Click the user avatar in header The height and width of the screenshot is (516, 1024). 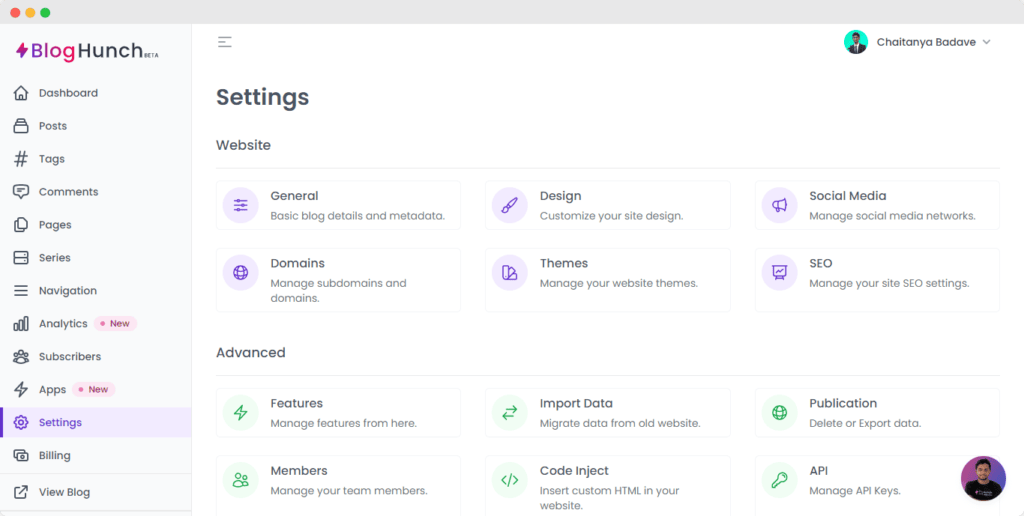pos(856,42)
